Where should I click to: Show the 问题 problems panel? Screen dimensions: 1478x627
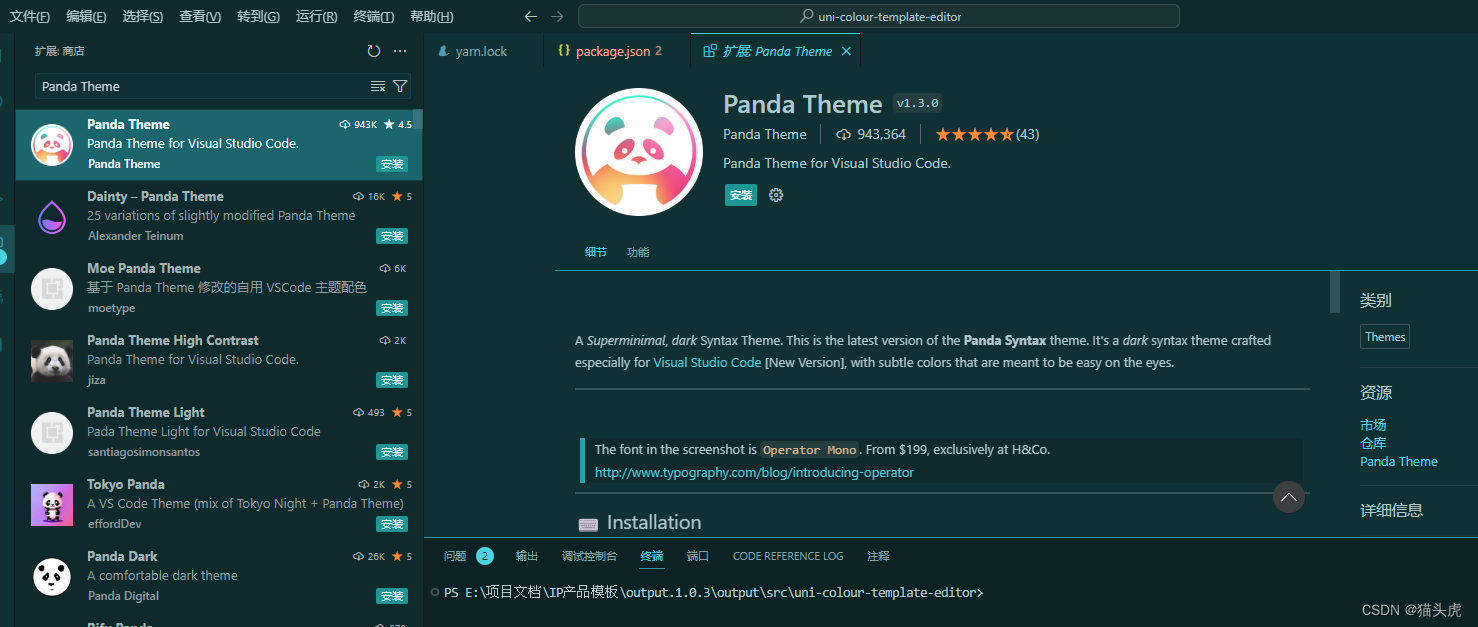coord(455,556)
